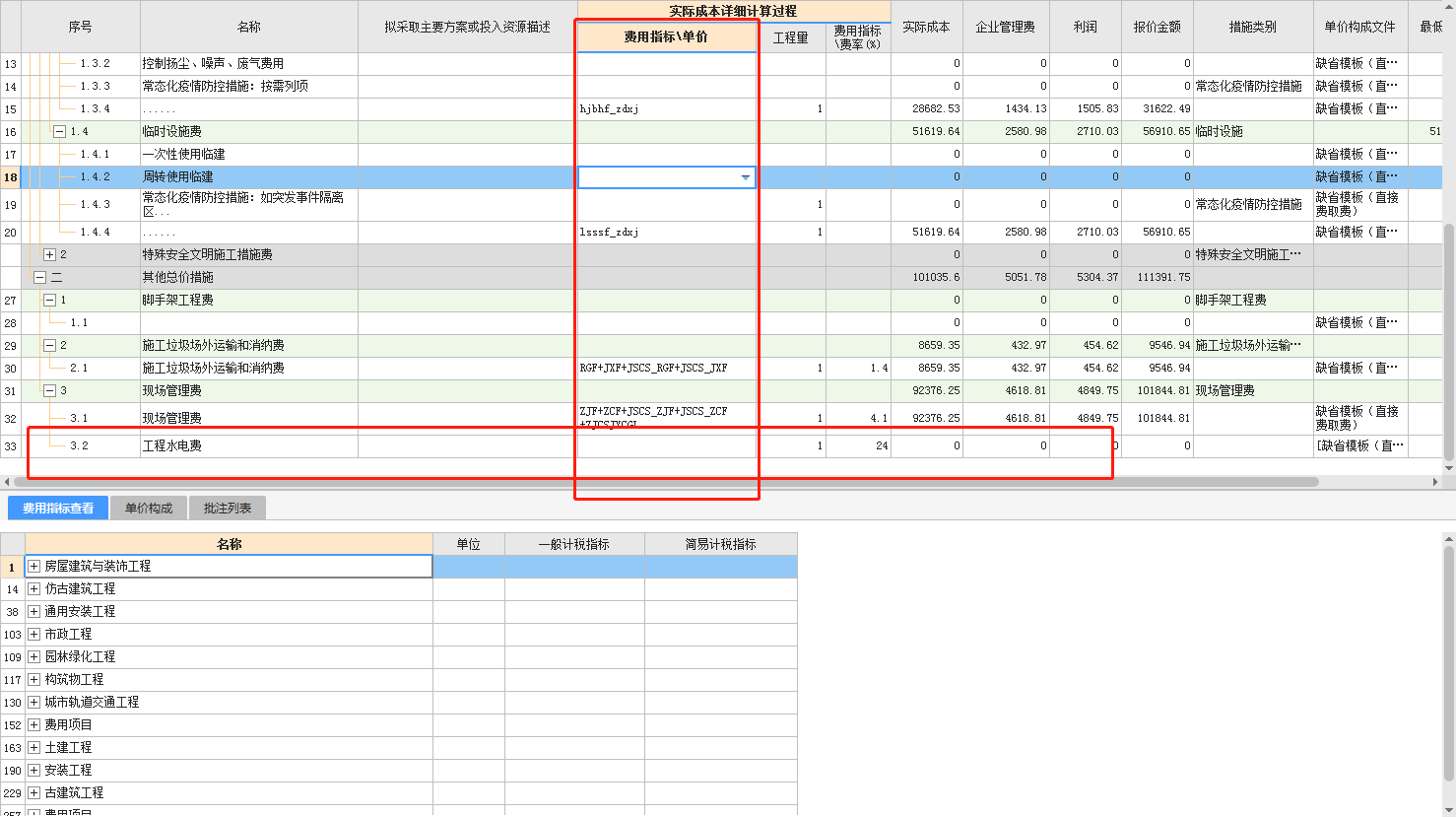Select the 实际成本 column header

tap(927, 27)
